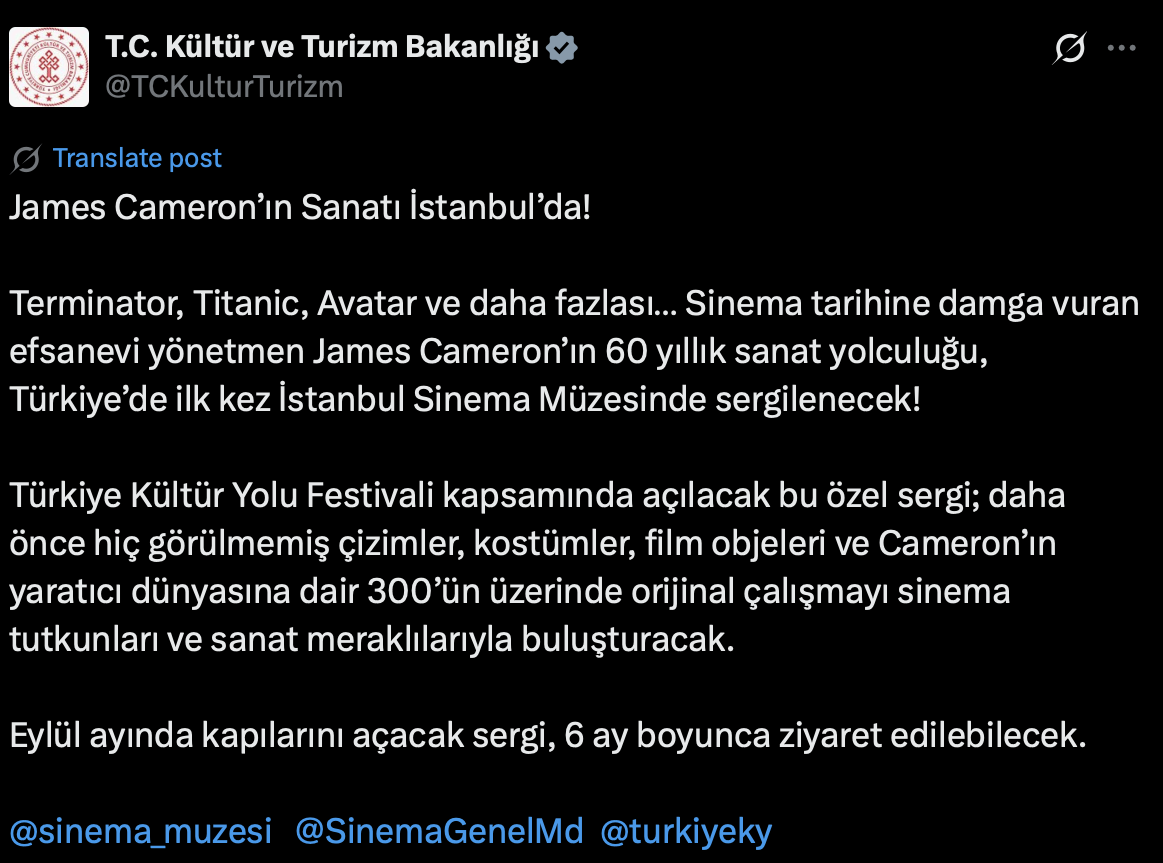This screenshot has height=863, width=1163.
Task: Go to the @turkiyeky mention
Action: [686, 832]
